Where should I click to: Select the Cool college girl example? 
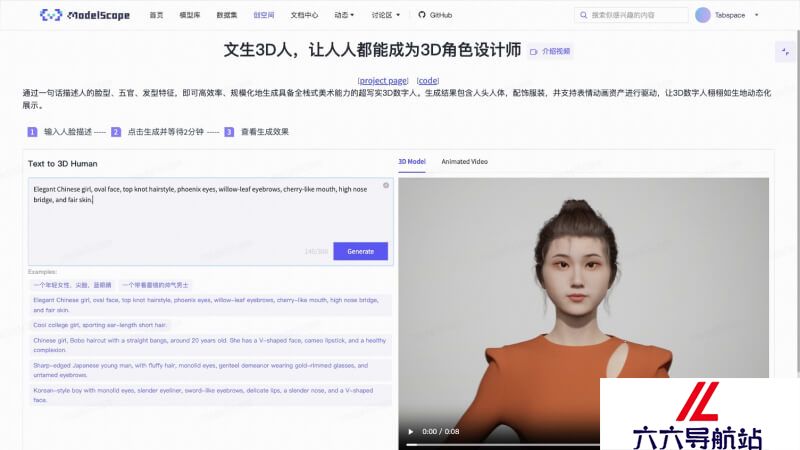[x=100, y=325]
